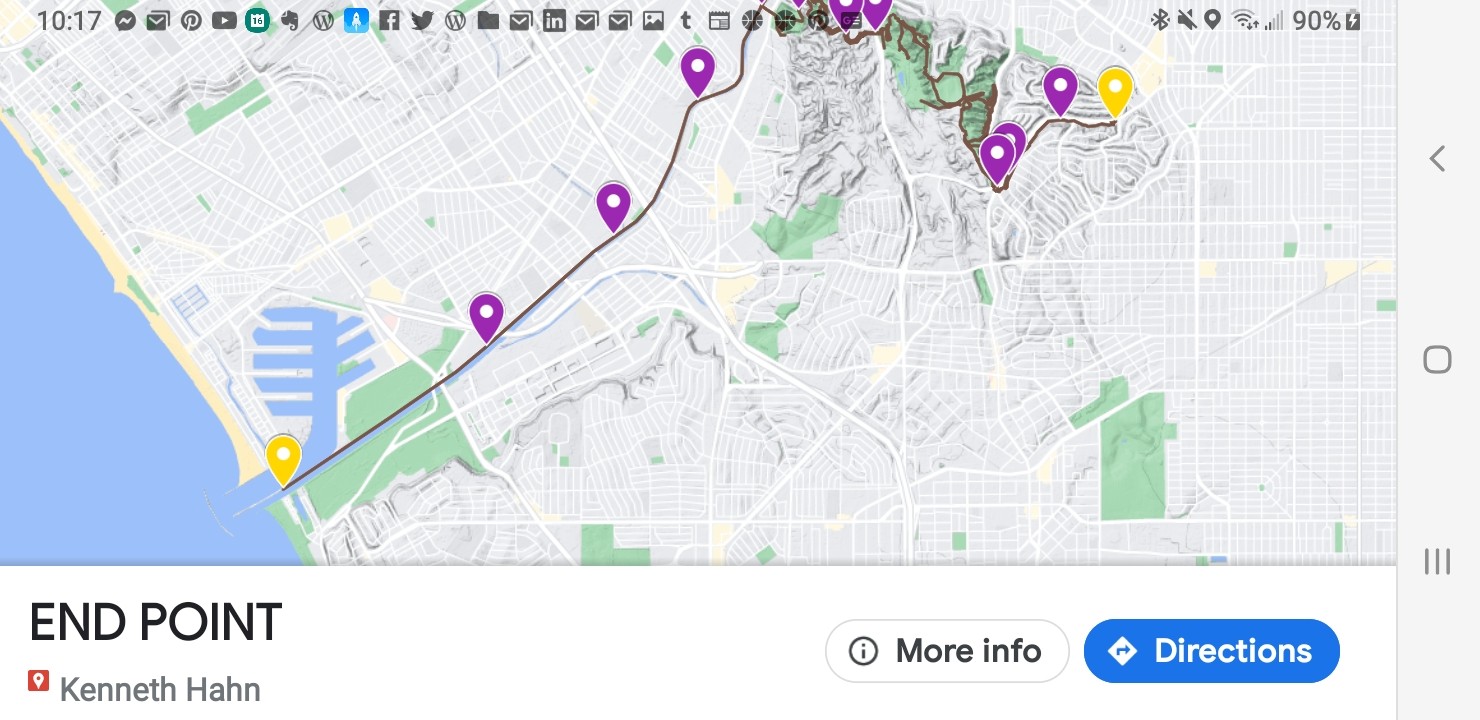This screenshot has width=1480, height=720.
Task: Tap the YouTube notification icon
Action: click(x=224, y=20)
